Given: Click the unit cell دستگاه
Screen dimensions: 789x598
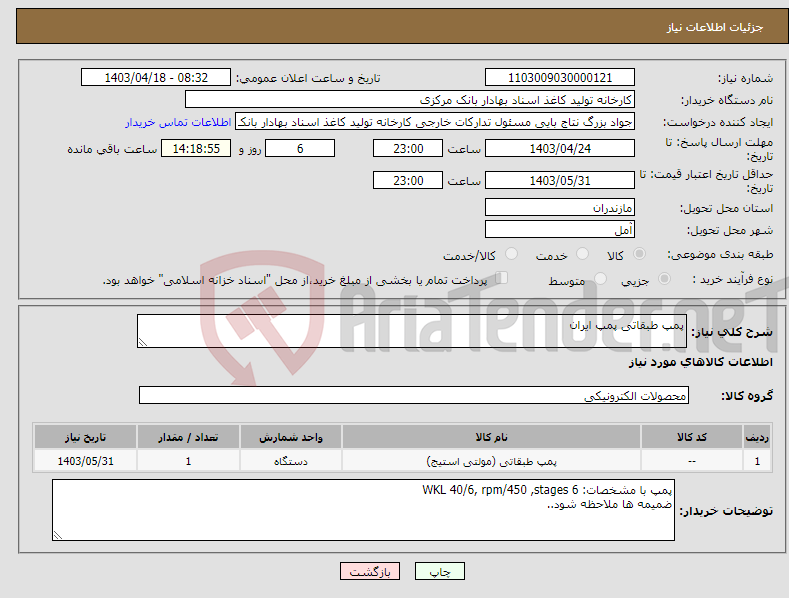Looking at the screenshot, I should tap(291, 461).
